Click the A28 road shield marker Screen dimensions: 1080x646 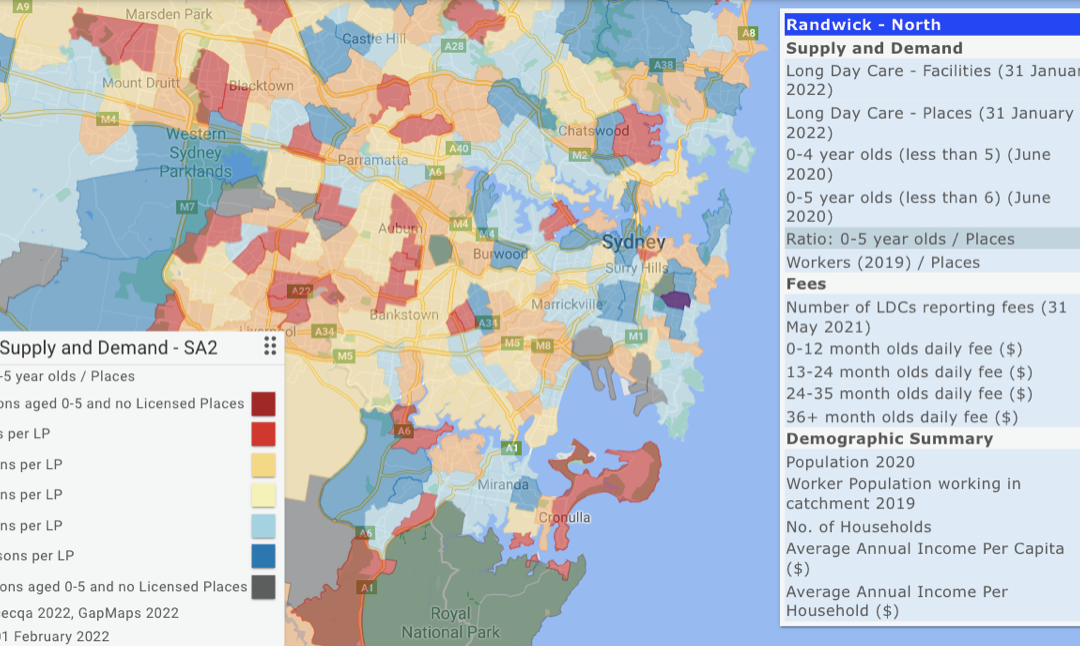[454, 46]
